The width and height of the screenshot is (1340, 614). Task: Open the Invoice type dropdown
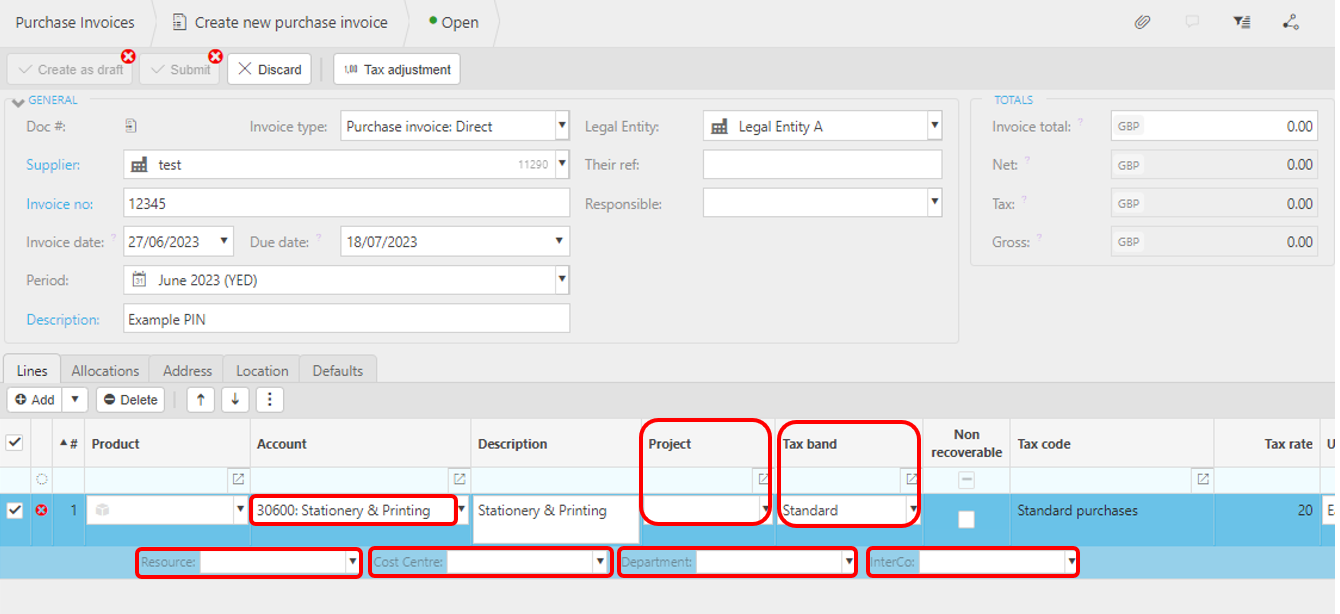click(x=562, y=126)
